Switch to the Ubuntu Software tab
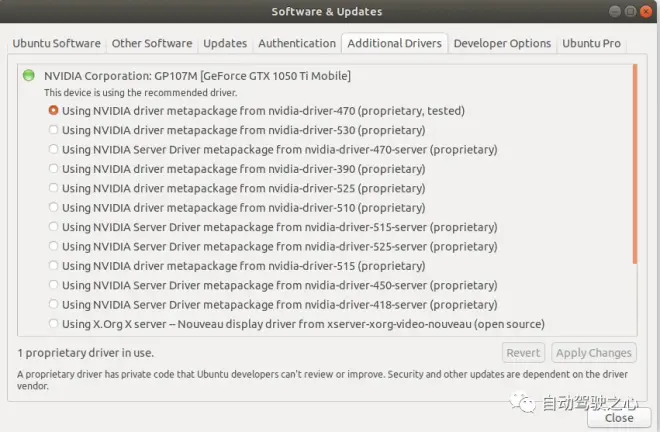Viewport: 660px width, 432px height. tap(56, 43)
